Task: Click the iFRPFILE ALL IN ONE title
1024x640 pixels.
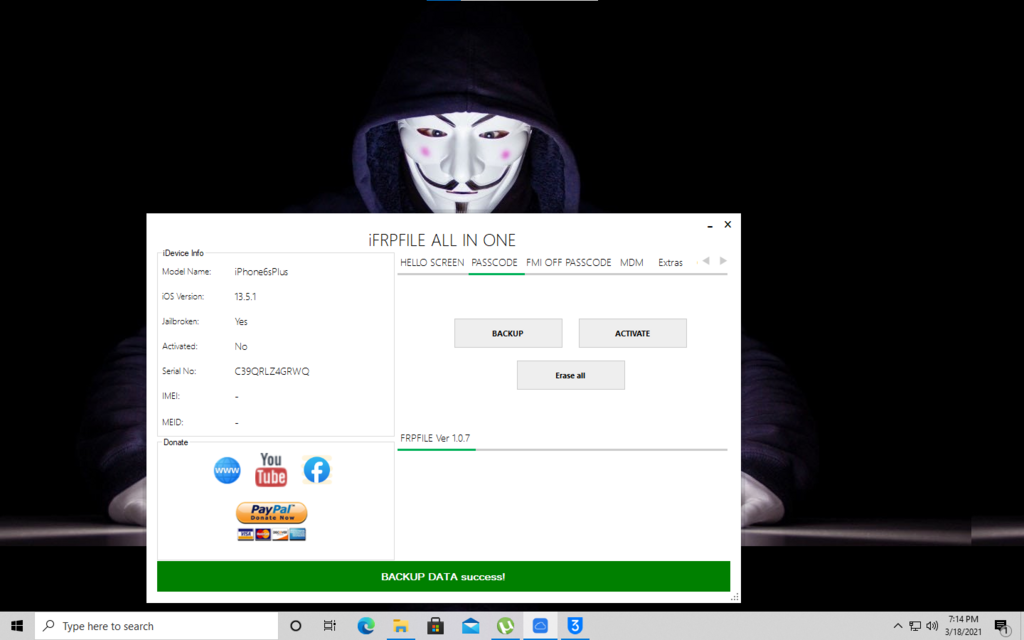Action: point(442,240)
